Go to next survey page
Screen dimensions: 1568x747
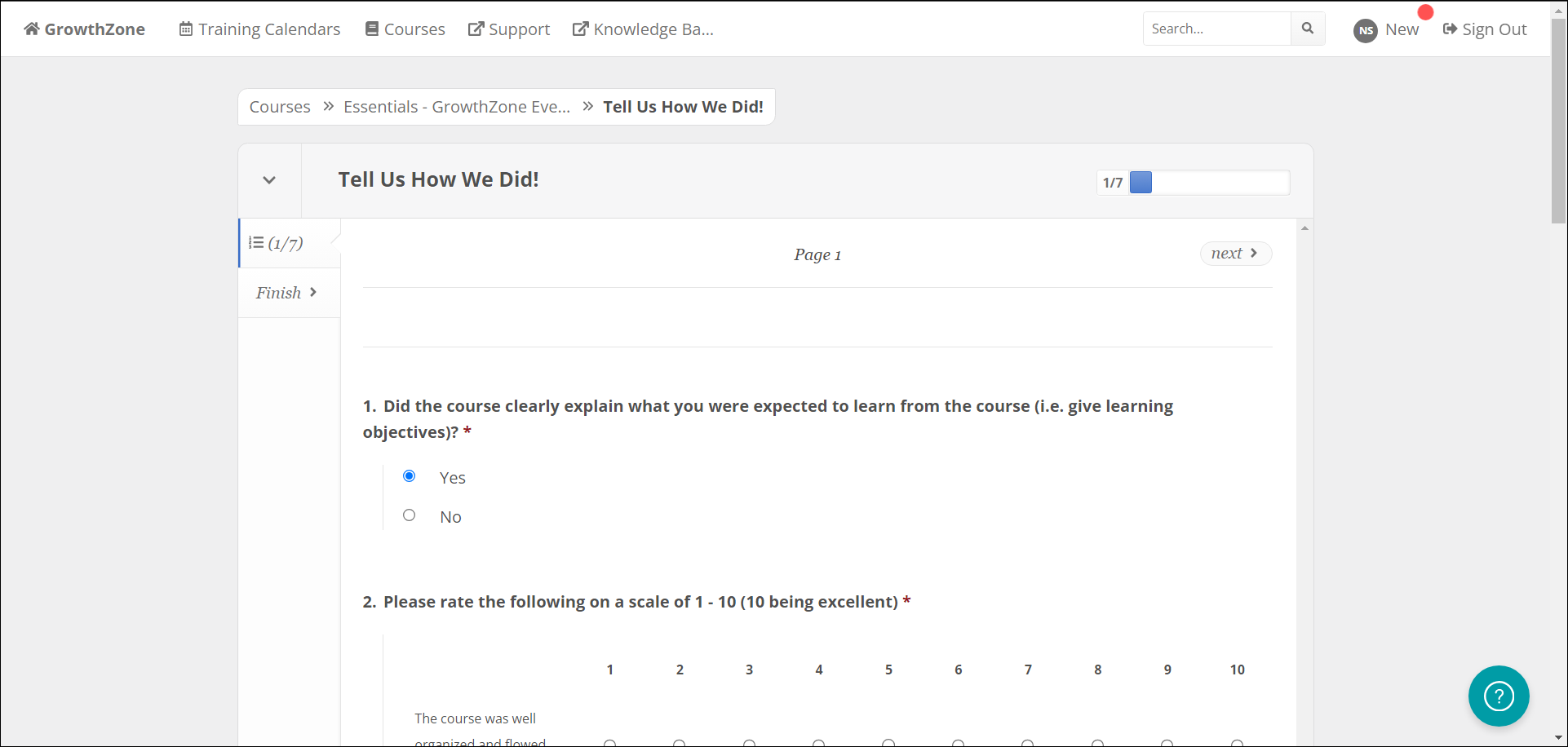click(1235, 254)
